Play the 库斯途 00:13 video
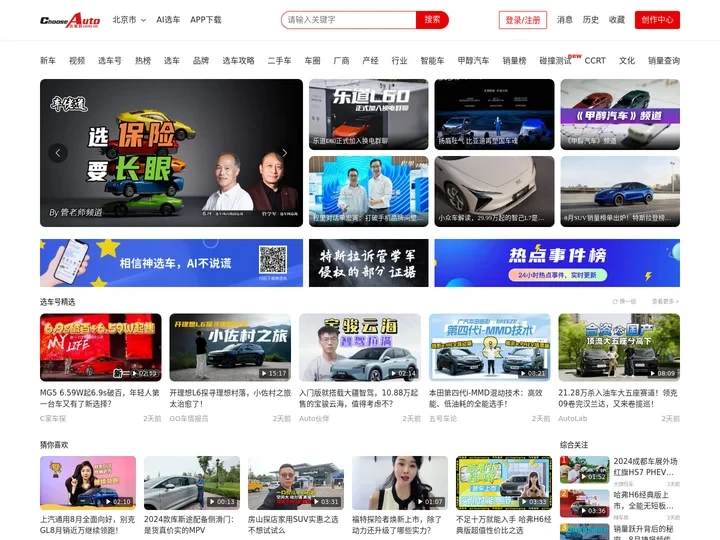Screen dimensions: 720x540 [192, 483]
